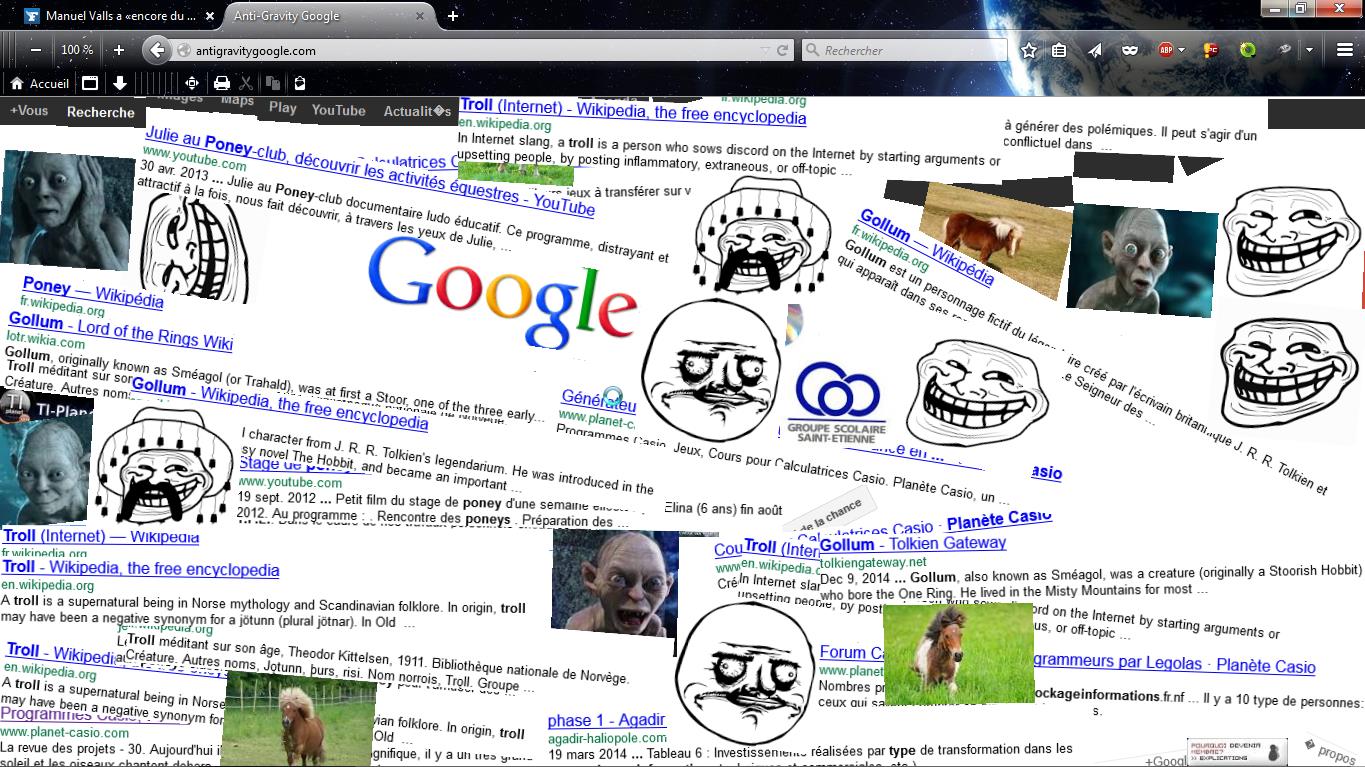The height and width of the screenshot is (767, 1365).
Task: Click the window icon beside Accueil
Action: [89, 84]
